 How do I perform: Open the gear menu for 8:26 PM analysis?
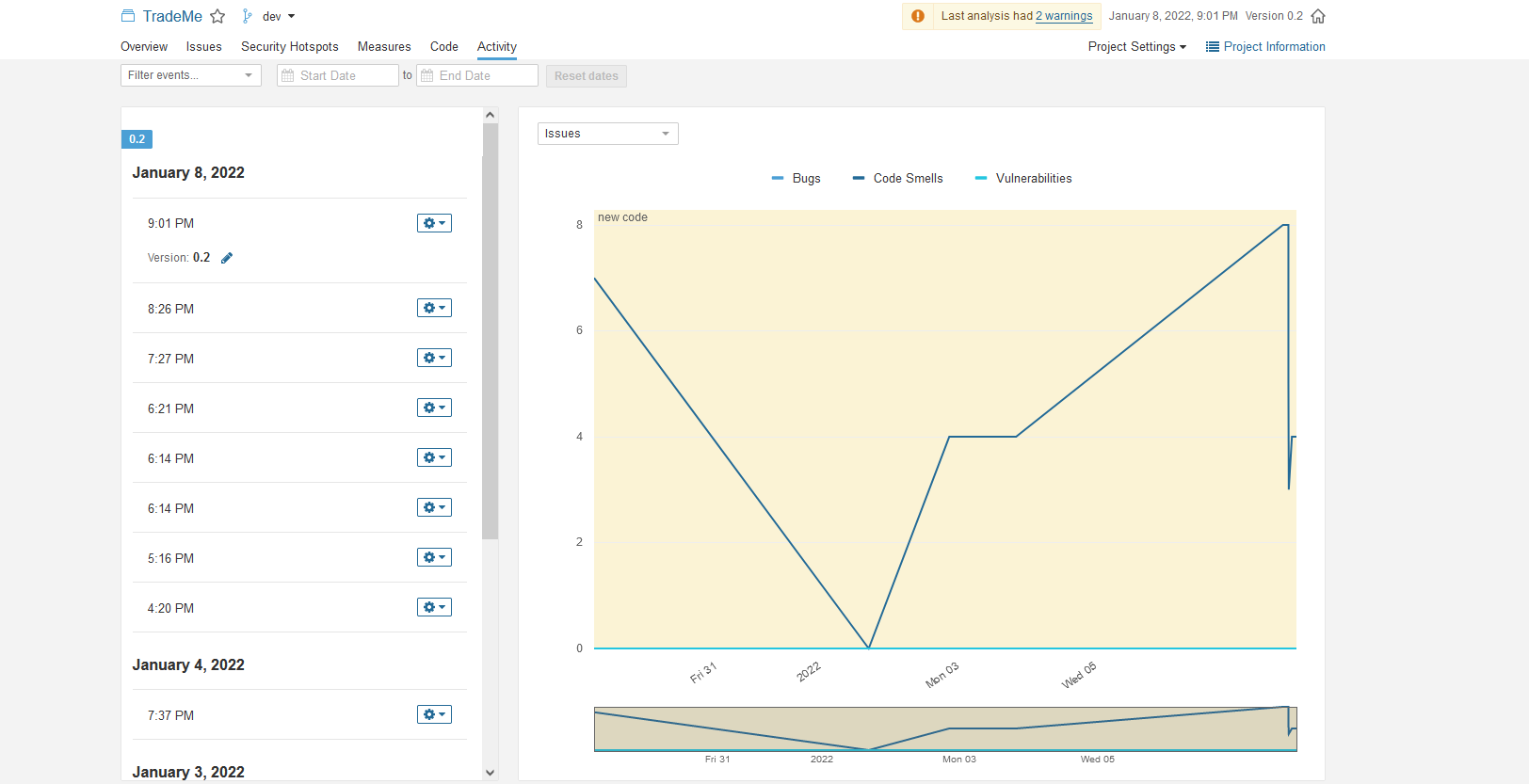click(x=434, y=308)
